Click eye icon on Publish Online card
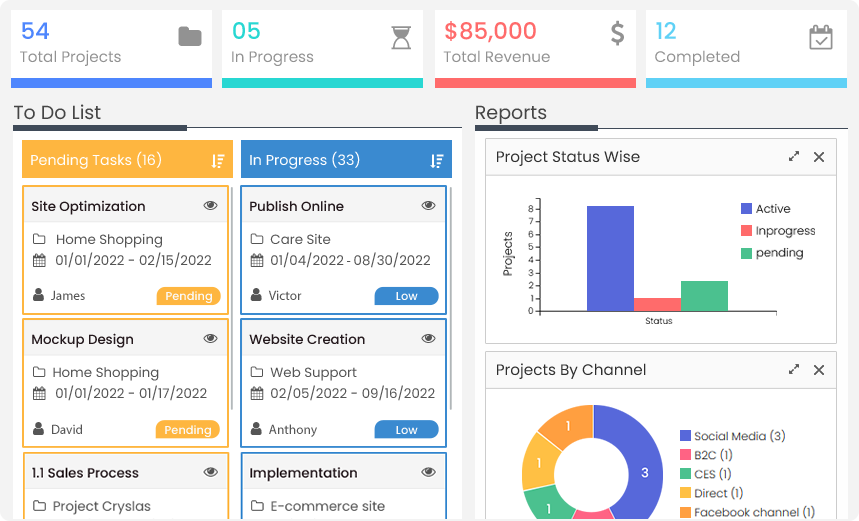The image size is (859, 521). pos(428,206)
